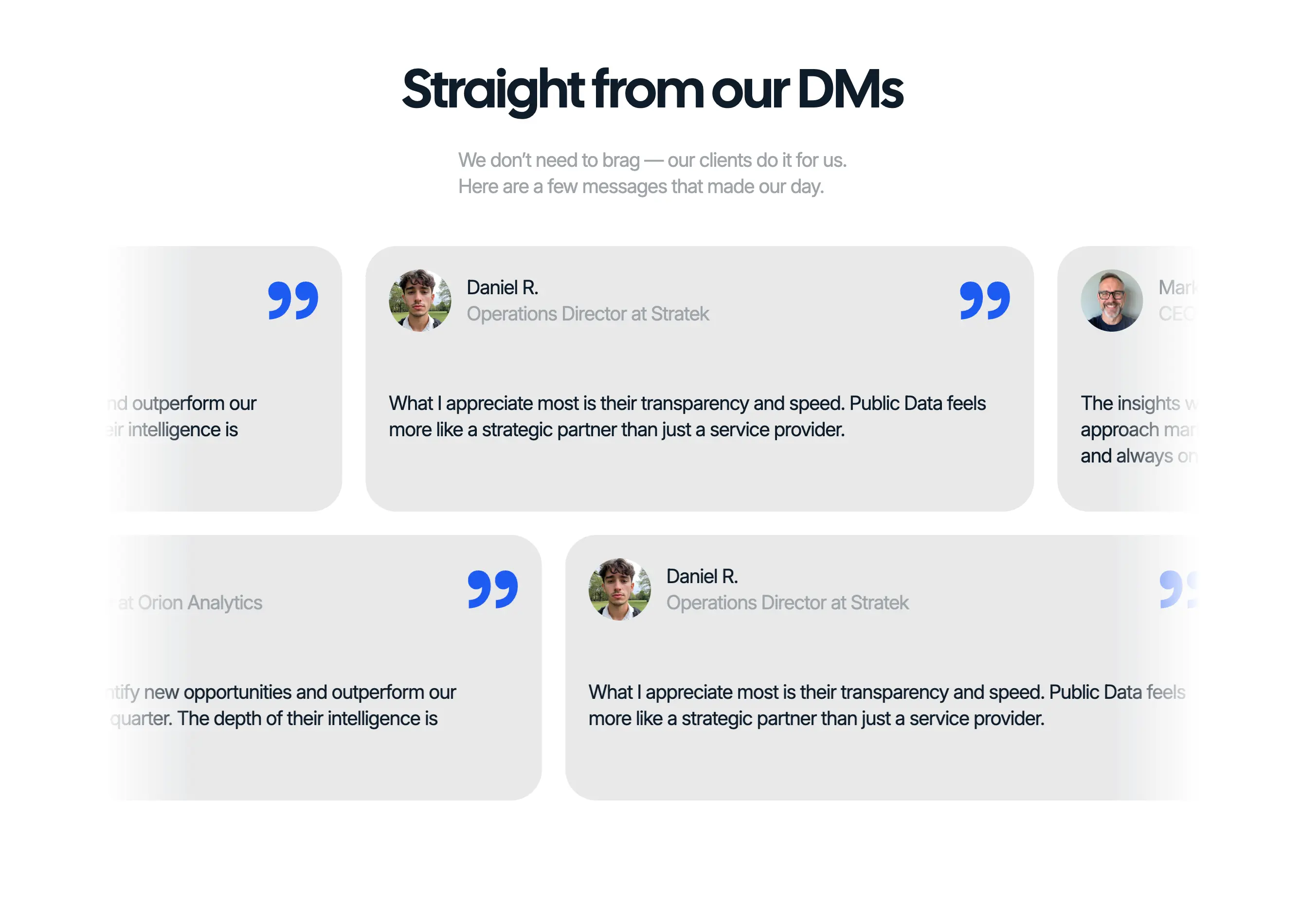Select Mark's avatar photo on the right card
Image resolution: width=1300 pixels, height=924 pixels.
click(x=1112, y=302)
